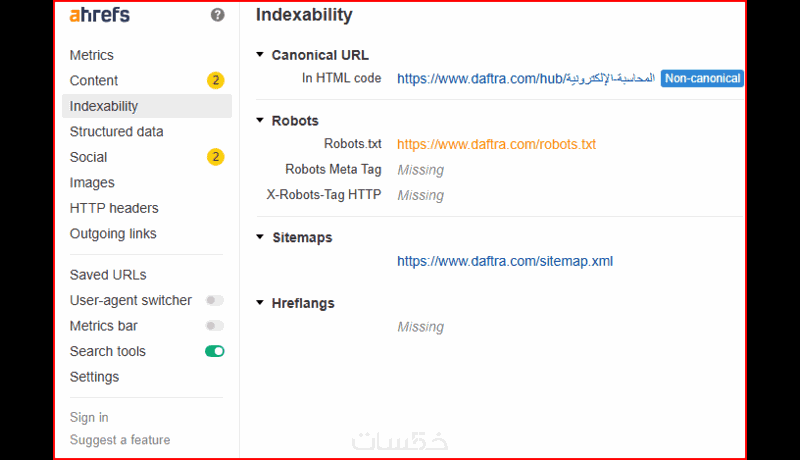The width and height of the screenshot is (800, 460).
Task: Toggle the User-agent switcher on
Action: [x=214, y=300]
